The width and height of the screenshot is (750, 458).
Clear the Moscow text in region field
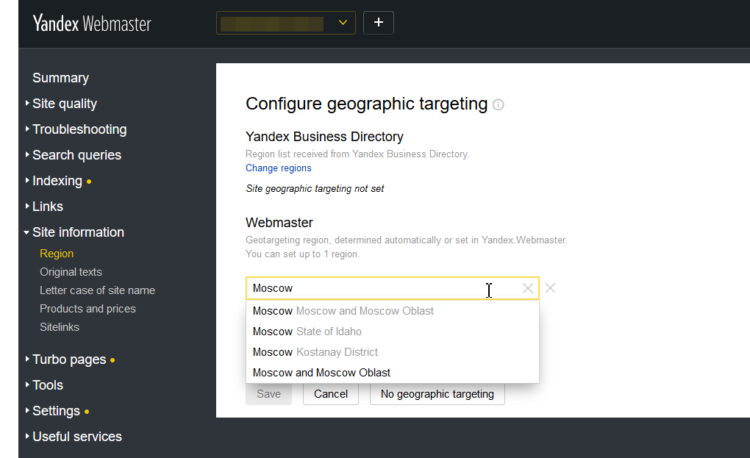click(x=528, y=289)
